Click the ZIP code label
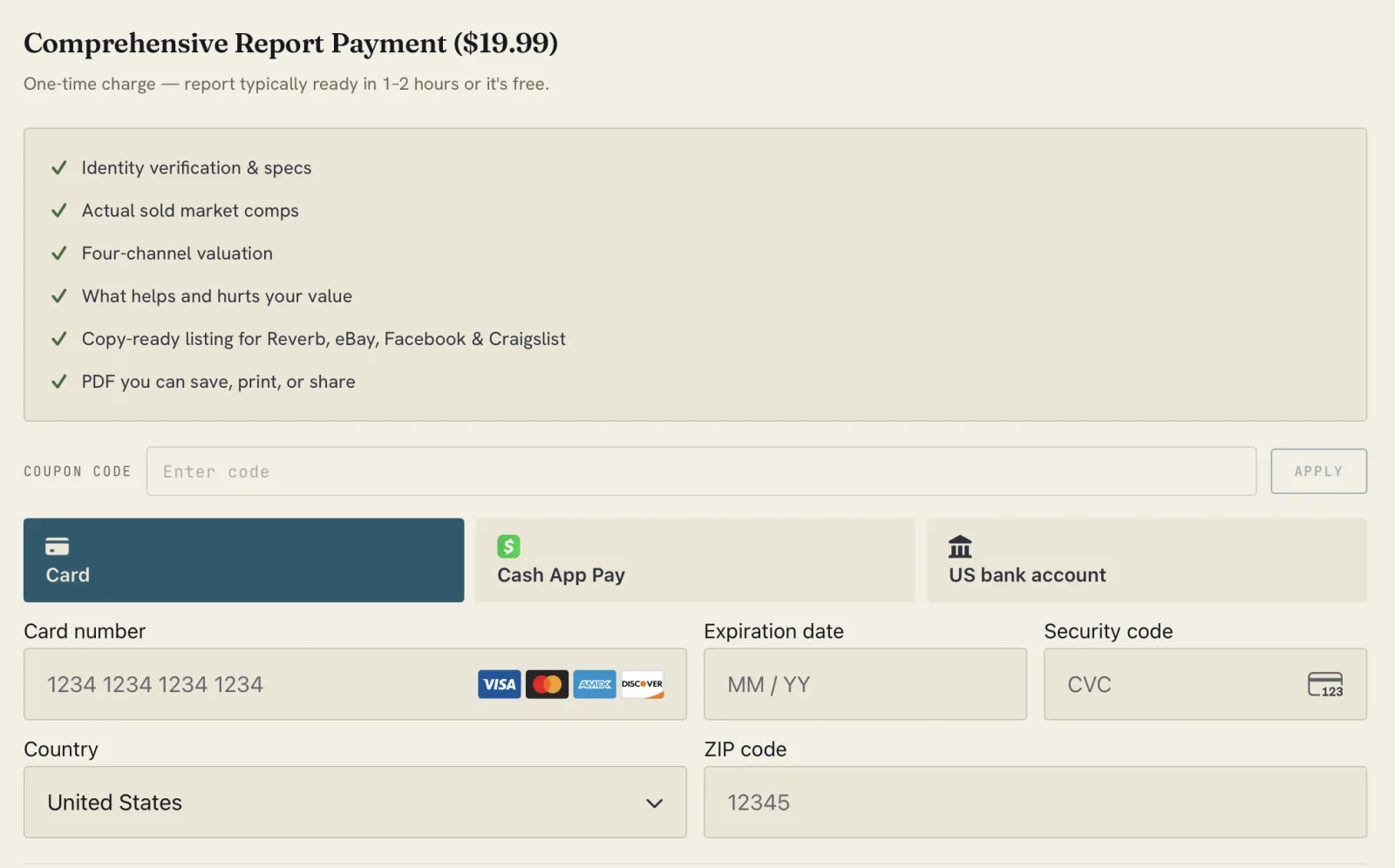 coord(745,749)
